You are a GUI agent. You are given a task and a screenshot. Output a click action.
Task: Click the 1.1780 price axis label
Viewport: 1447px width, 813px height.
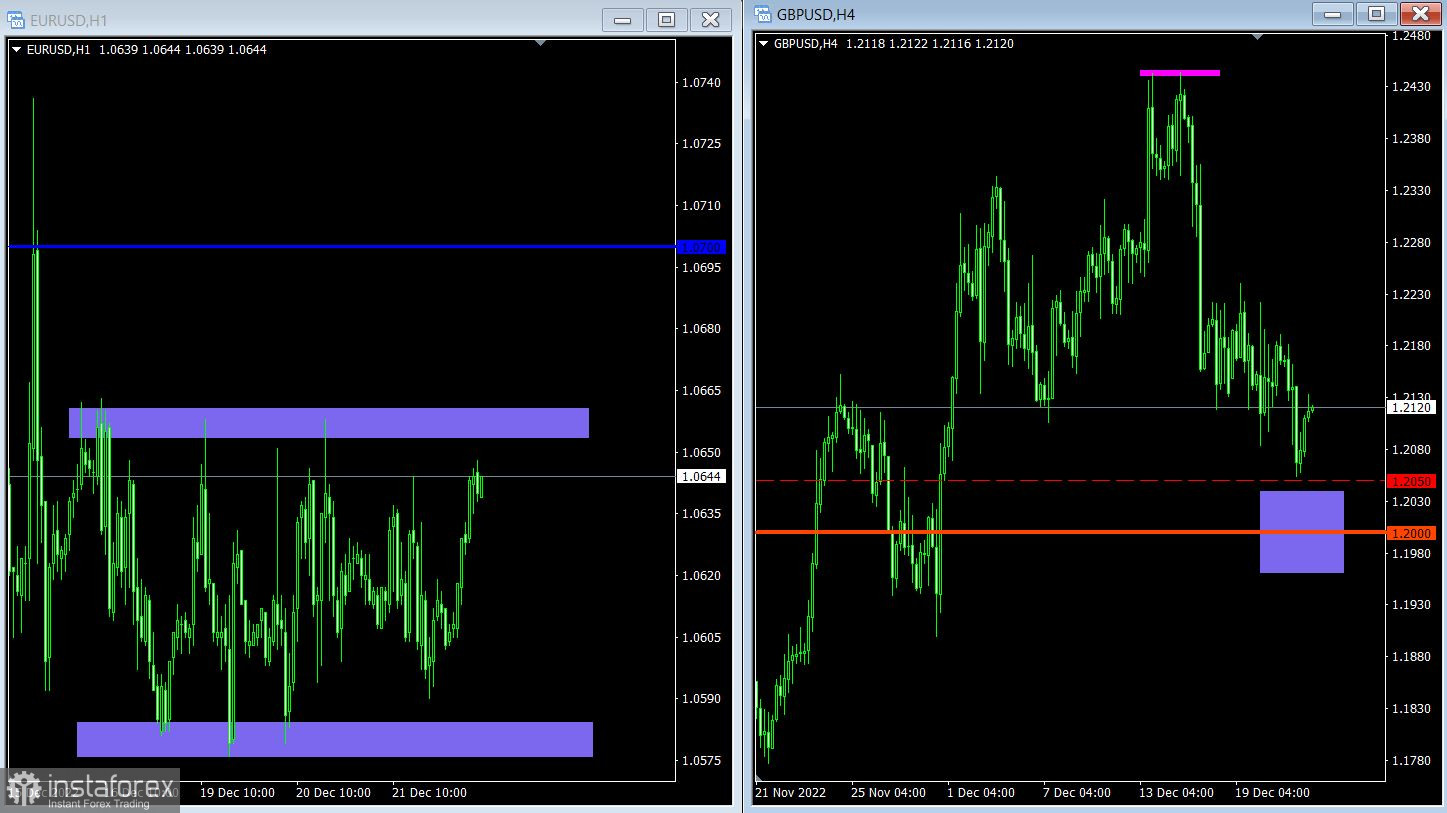[x=1411, y=761]
